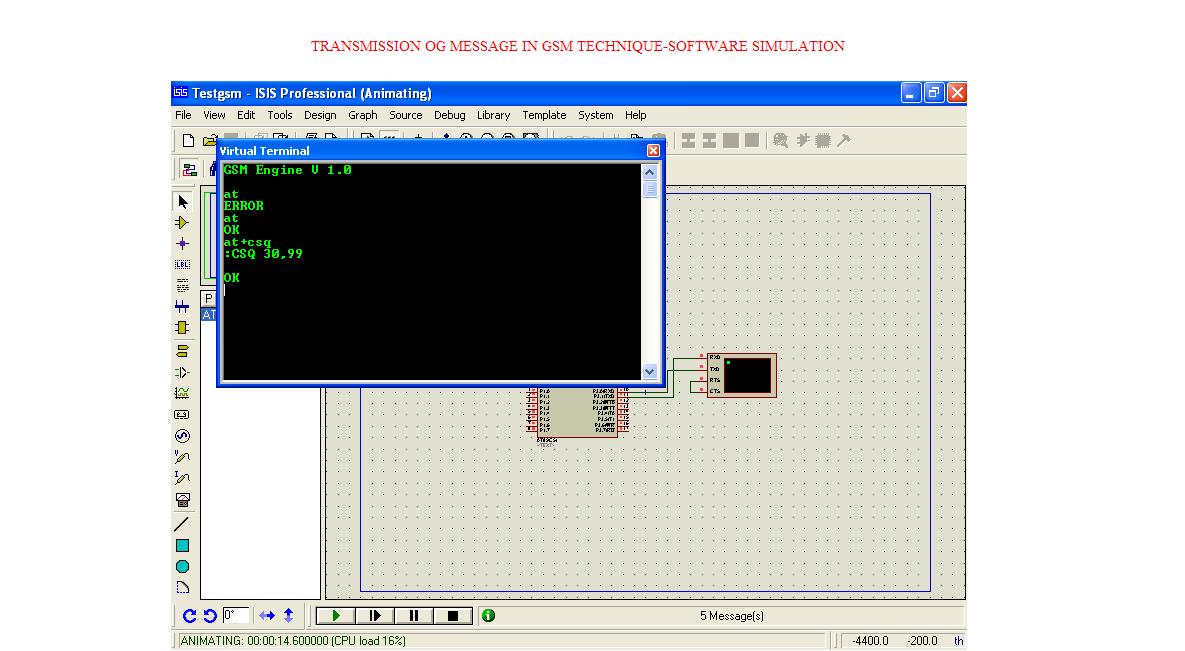The image size is (1185, 651).
Task: Open the Tools menu
Action: tap(280, 115)
